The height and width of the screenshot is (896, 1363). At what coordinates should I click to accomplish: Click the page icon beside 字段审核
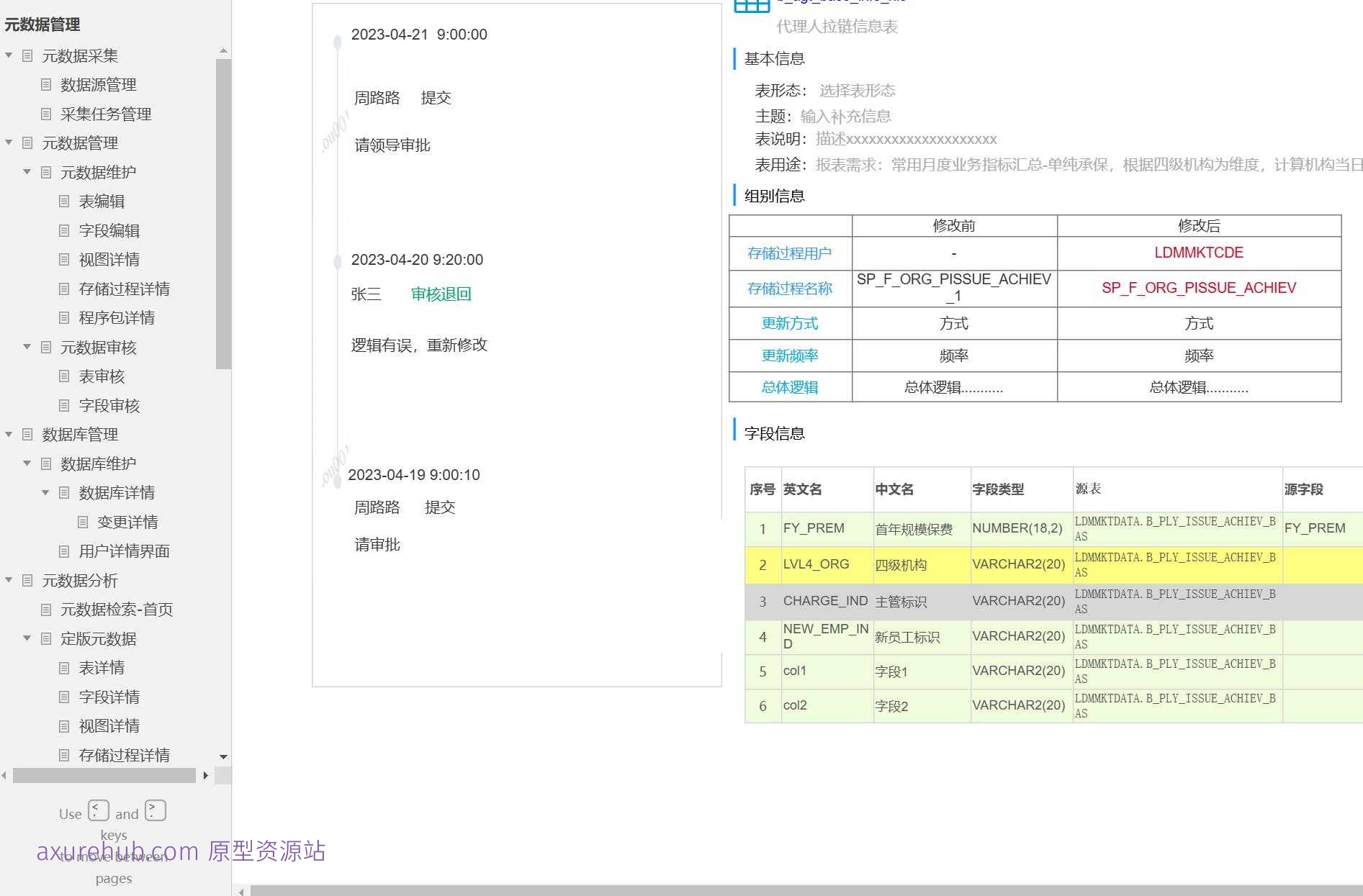[x=64, y=405]
